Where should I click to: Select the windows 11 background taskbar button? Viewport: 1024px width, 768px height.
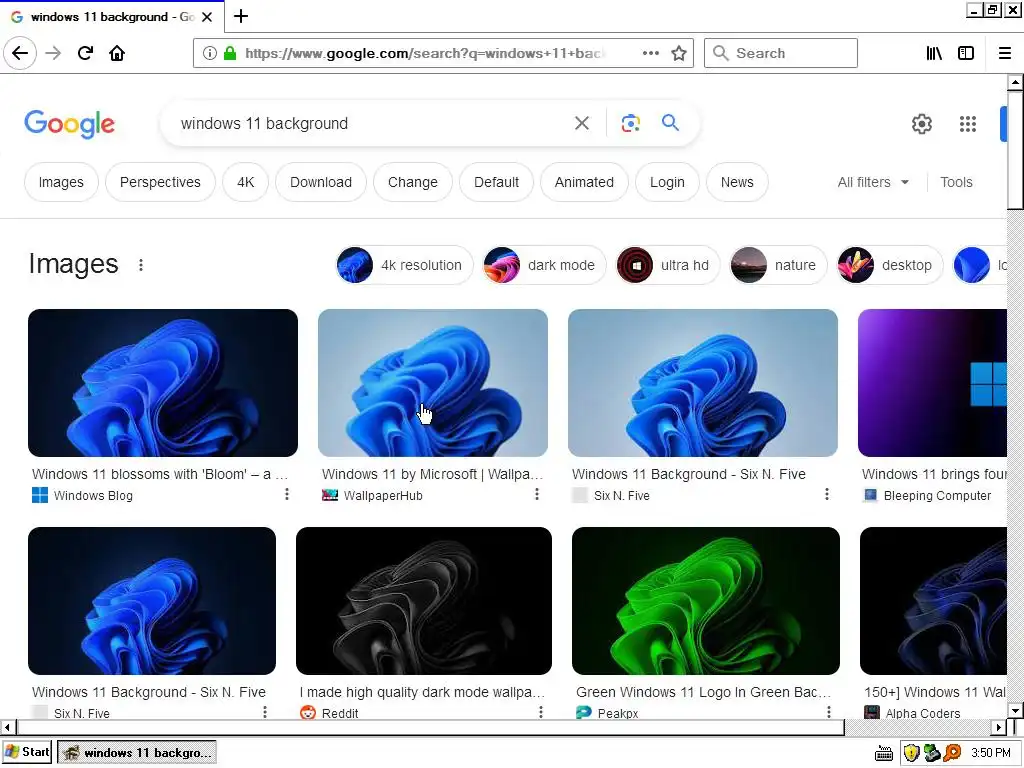[137, 752]
